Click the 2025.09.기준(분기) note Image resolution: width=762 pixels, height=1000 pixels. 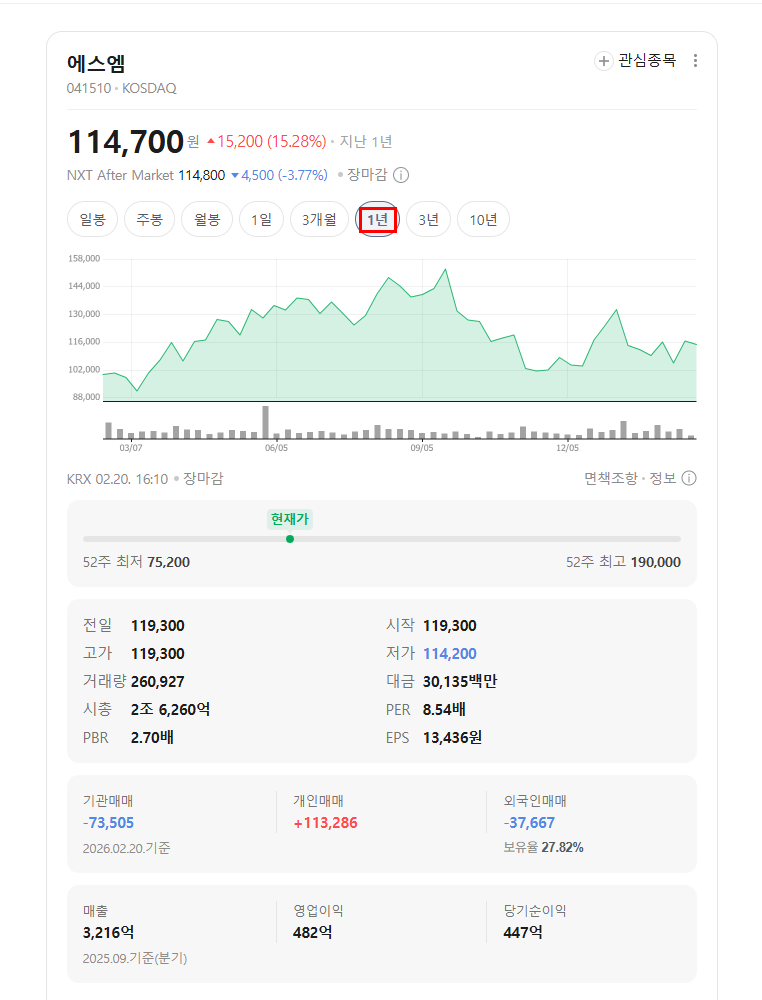135,959
